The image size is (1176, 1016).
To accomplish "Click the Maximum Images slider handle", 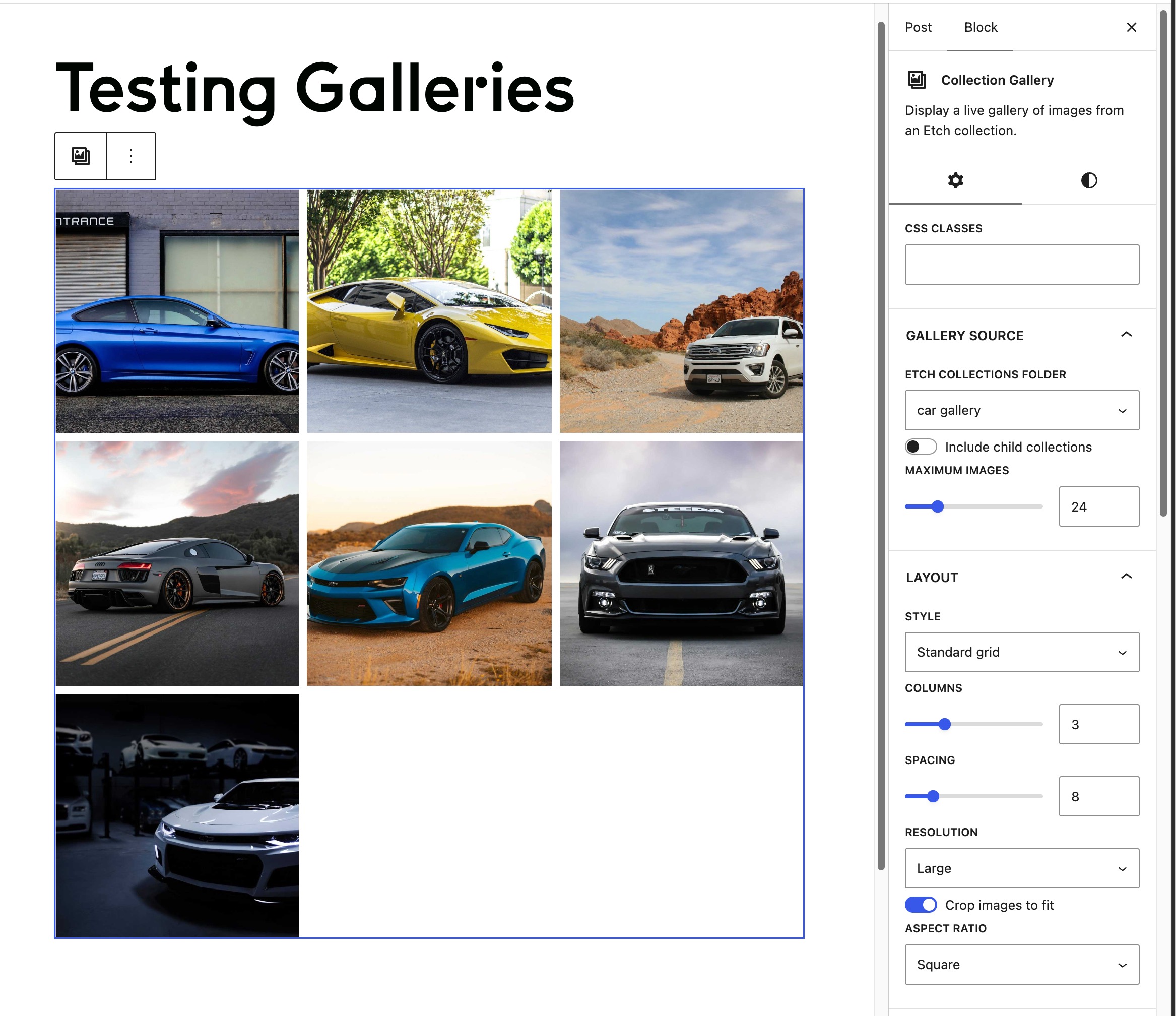I will tap(938, 506).
